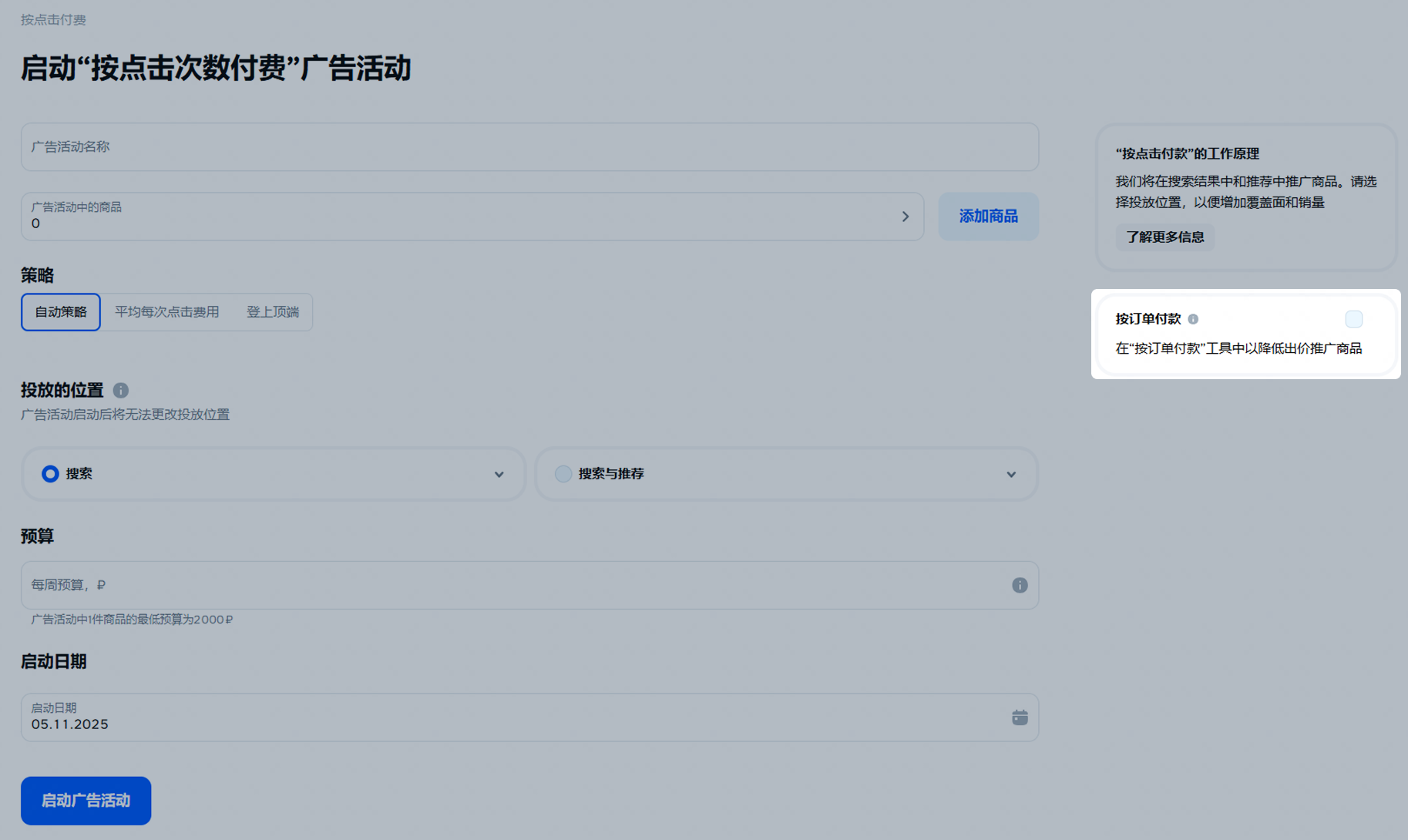This screenshot has height=840, width=1408.
Task: Click the 广告活动名称 input field
Action: [x=529, y=147]
